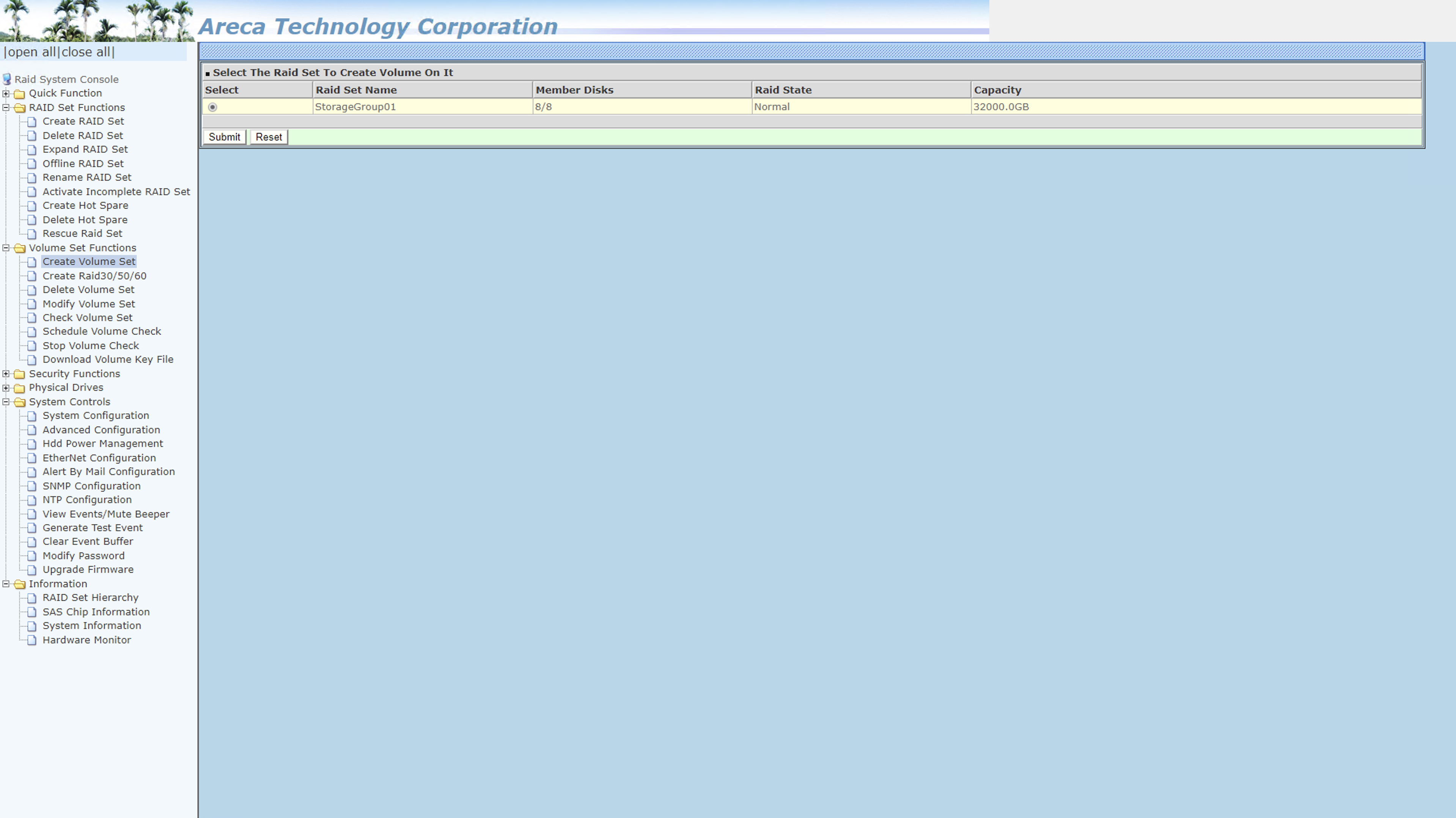Open Rename RAID Set
1456x818 pixels.
point(87,178)
